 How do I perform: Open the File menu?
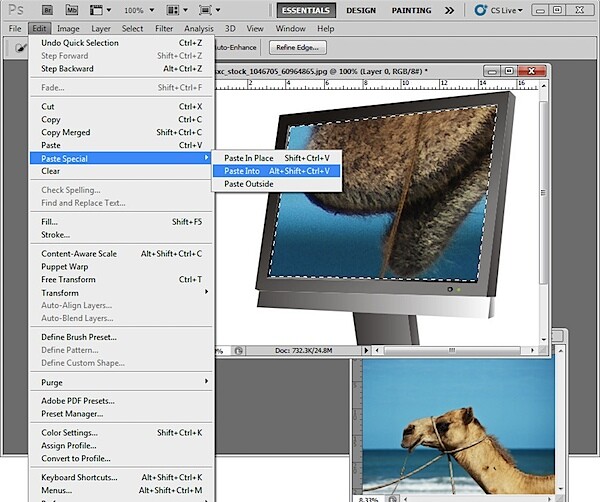[x=15, y=29]
